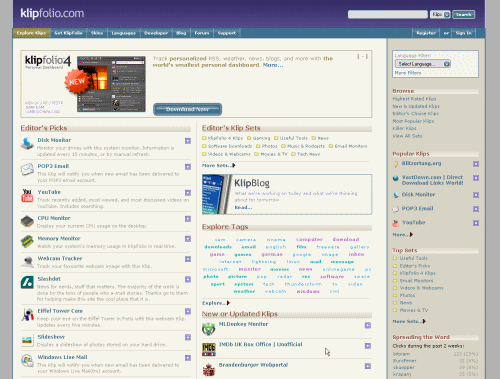Viewport: 500px width, 379px height.
Task: Open the Developer tab
Action: [x=156, y=33]
